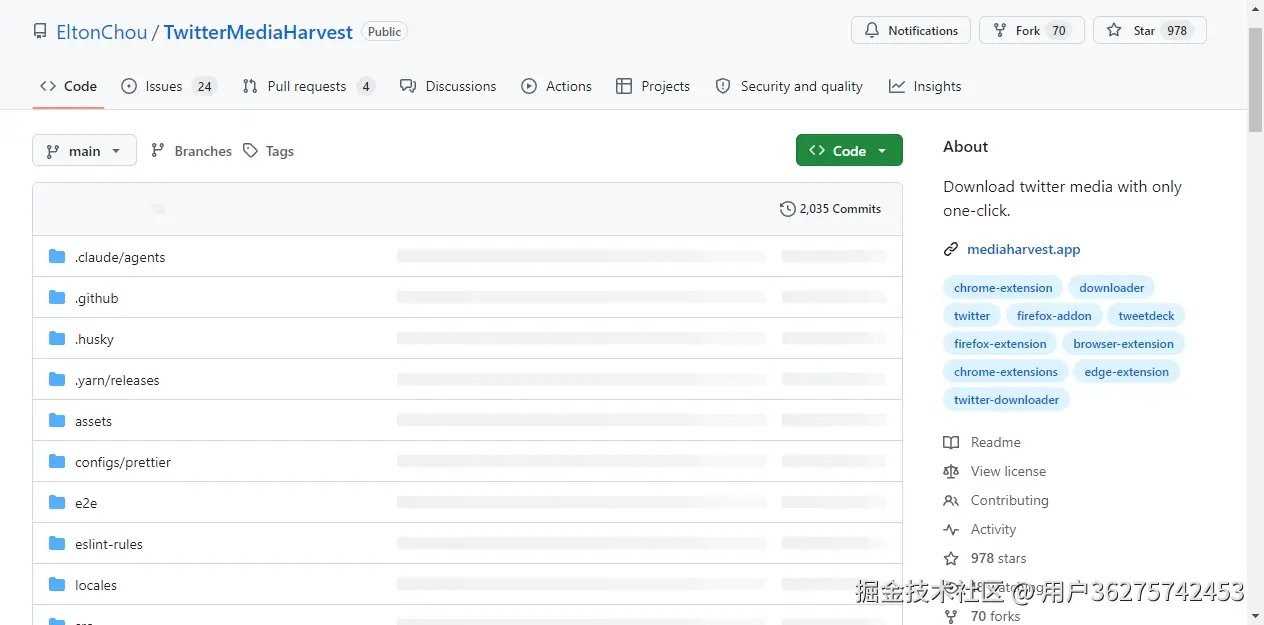Open the Actions tab
The width and height of the screenshot is (1264, 625).
point(557,86)
